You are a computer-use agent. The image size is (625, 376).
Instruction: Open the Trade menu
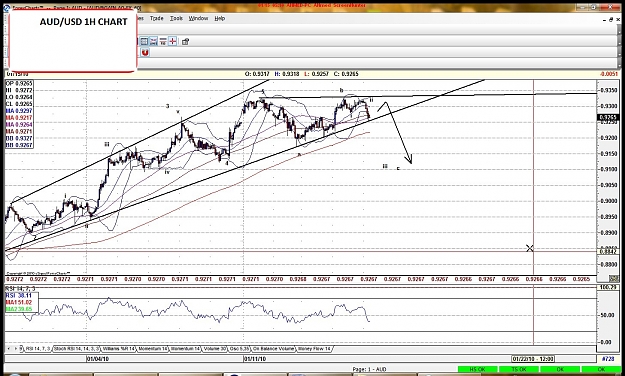pyautogui.click(x=157, y=18)
